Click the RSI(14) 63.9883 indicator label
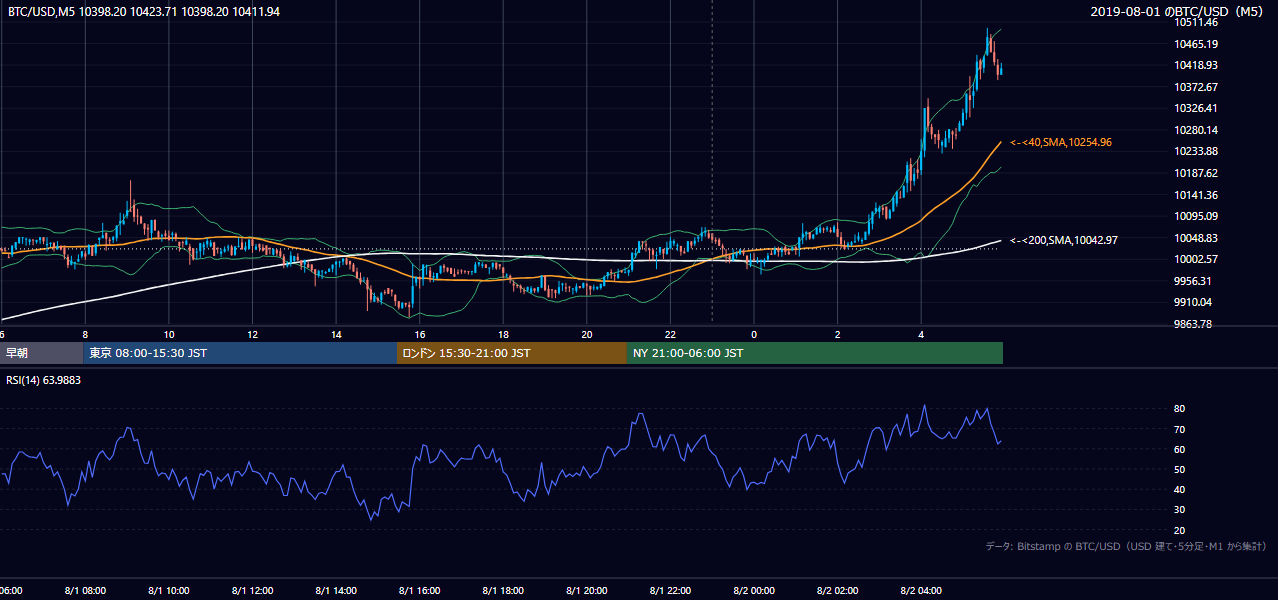This screenshot has width=1278, height=600. pos(42,380)
